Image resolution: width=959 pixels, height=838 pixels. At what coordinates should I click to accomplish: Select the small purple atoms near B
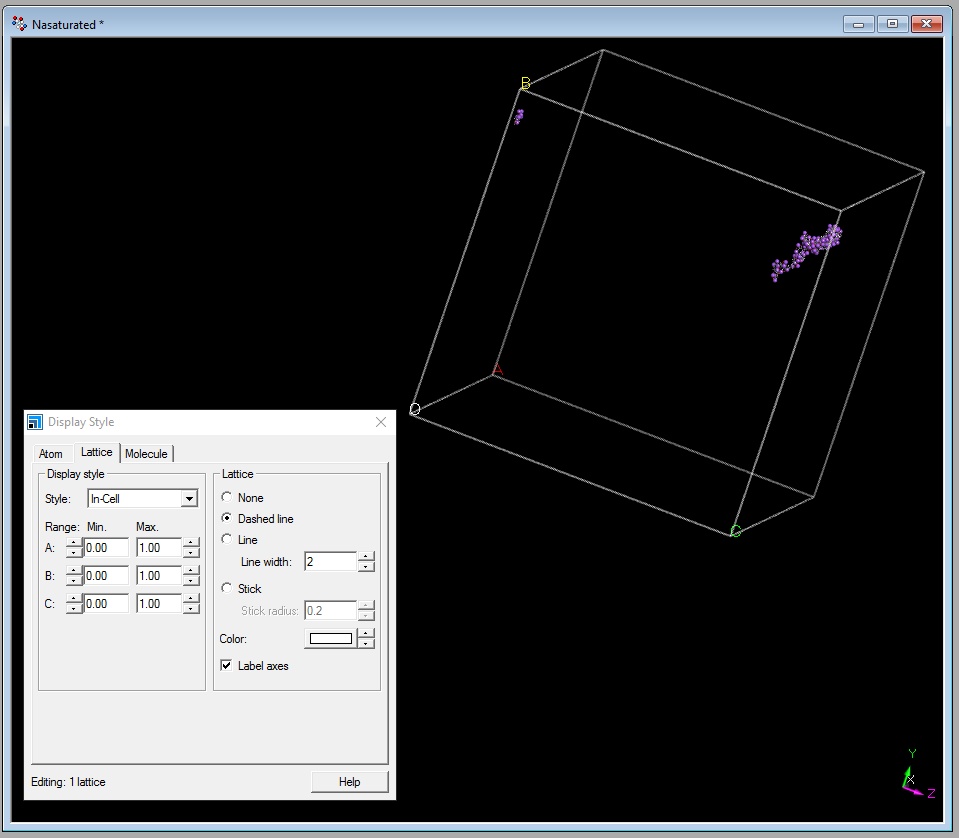519,116
